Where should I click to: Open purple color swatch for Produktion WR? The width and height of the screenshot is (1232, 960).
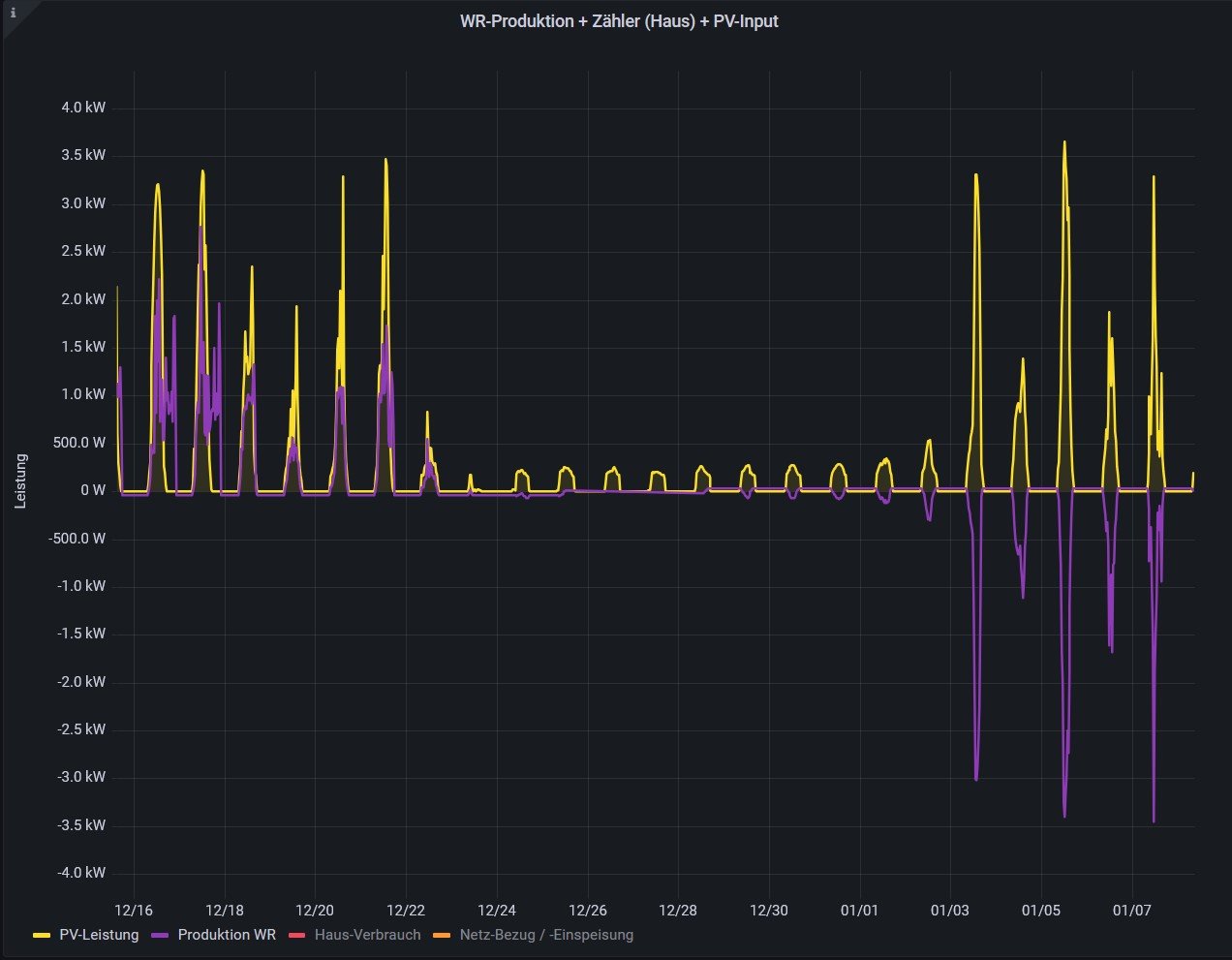[x=161, y=936]
